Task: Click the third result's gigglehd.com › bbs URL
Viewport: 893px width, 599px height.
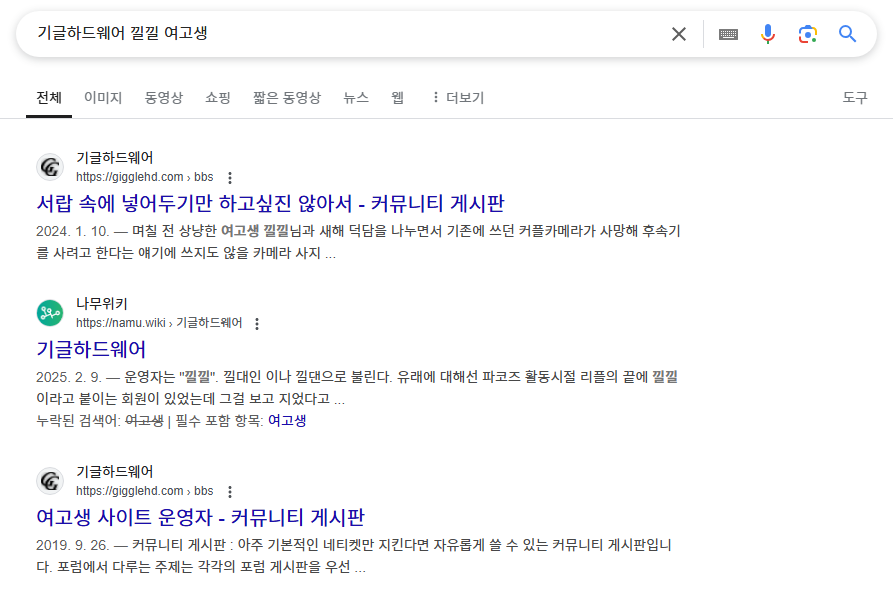Action: [145, 491]
